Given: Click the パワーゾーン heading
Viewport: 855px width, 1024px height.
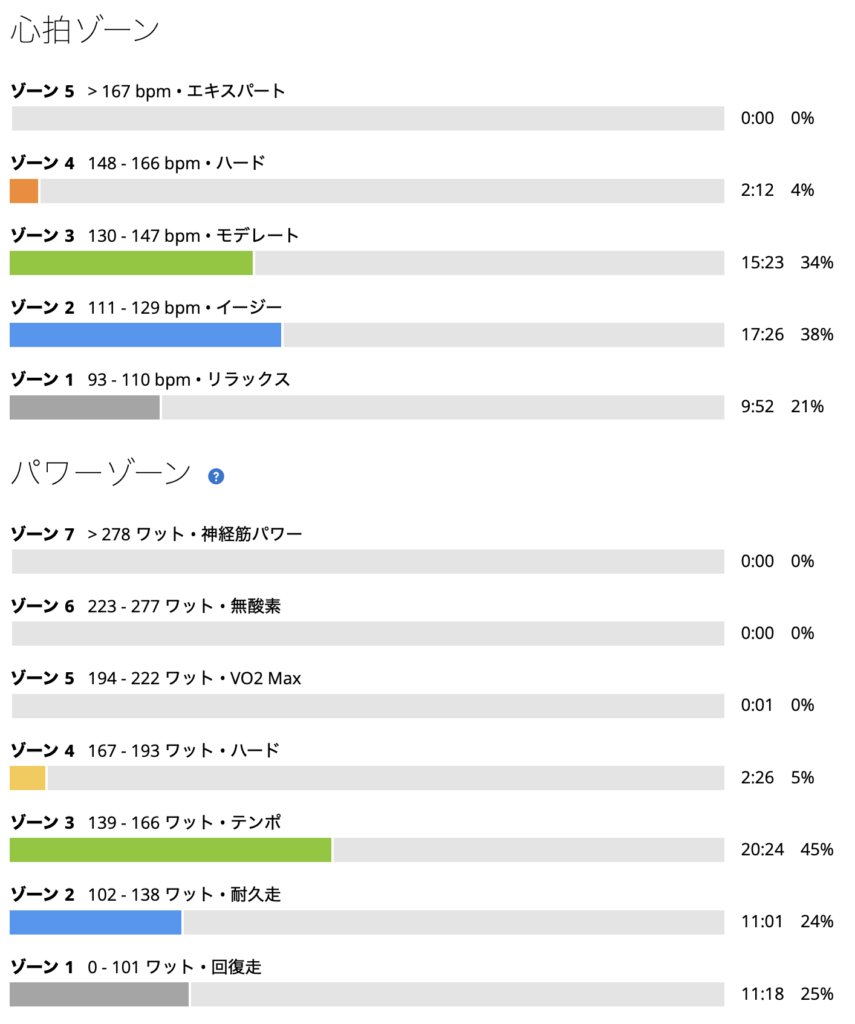Looking at the screenshot, I should click(101, 473).
